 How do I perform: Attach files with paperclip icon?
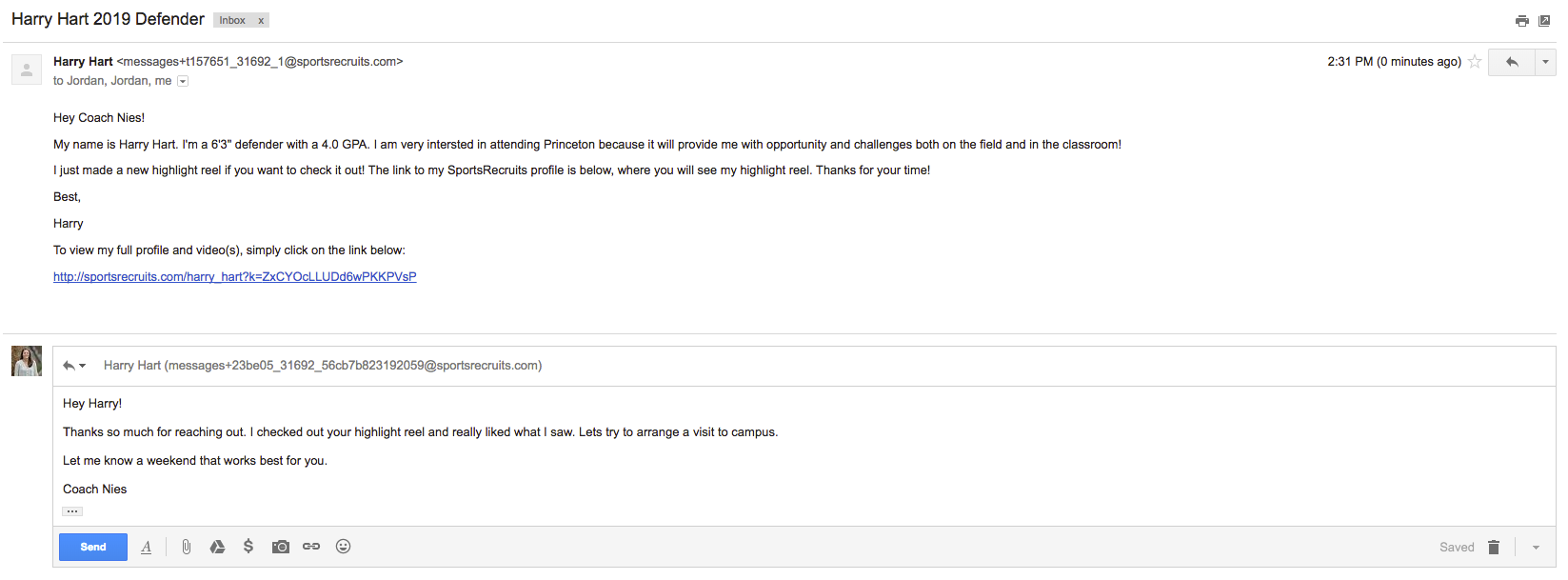pos(187,547)
